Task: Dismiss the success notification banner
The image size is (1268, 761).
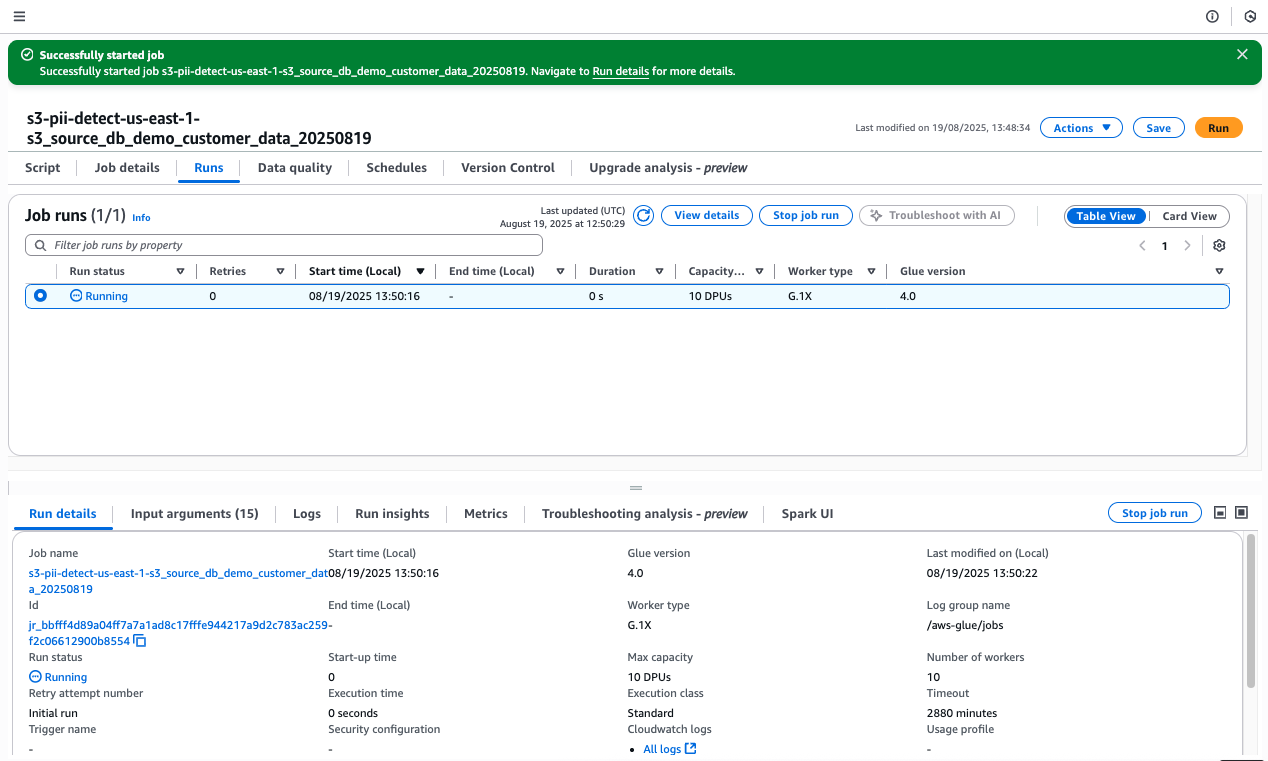Action: tap(1242, 55)
